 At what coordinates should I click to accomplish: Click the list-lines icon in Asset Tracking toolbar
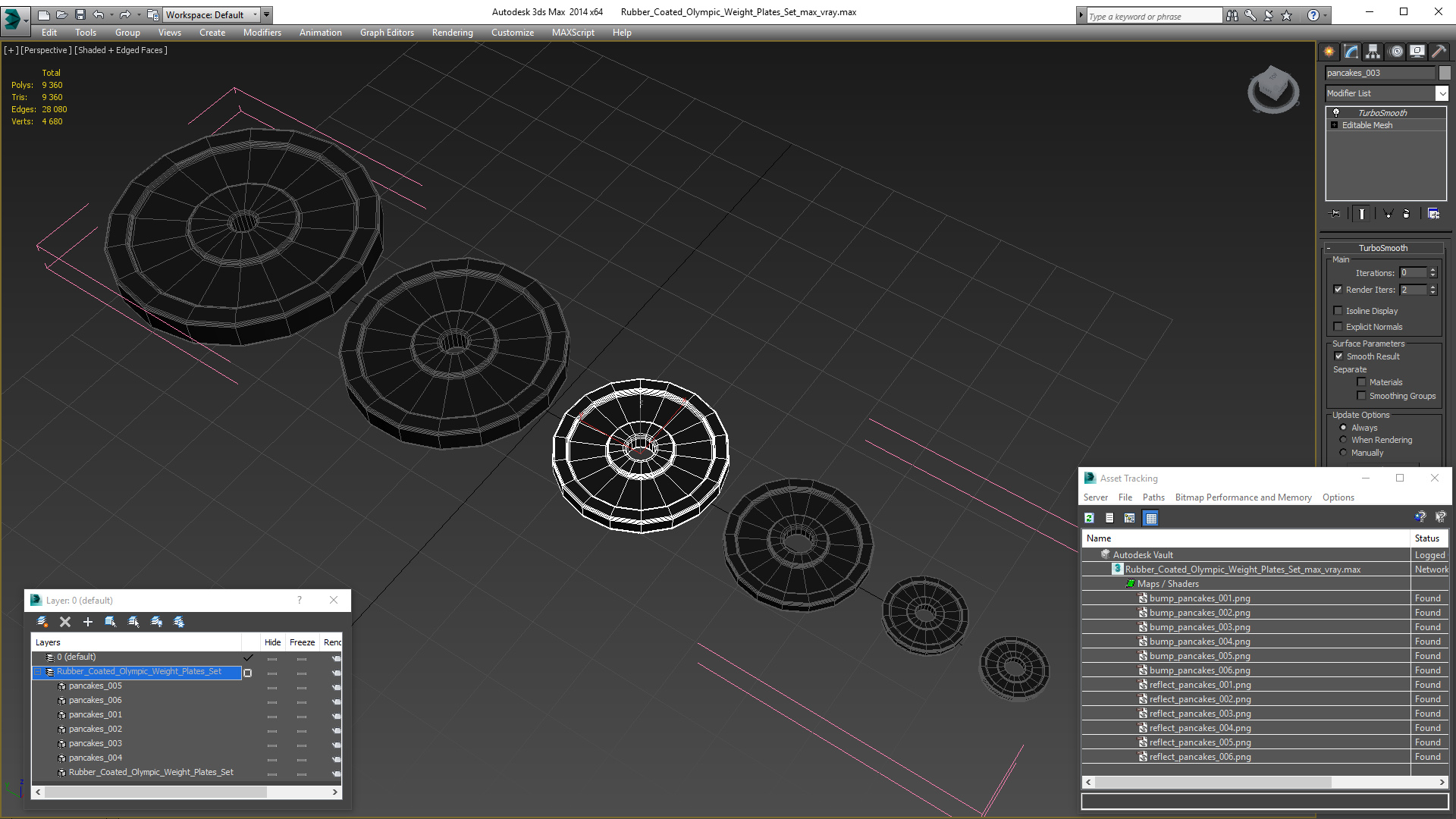point(1109,518)
